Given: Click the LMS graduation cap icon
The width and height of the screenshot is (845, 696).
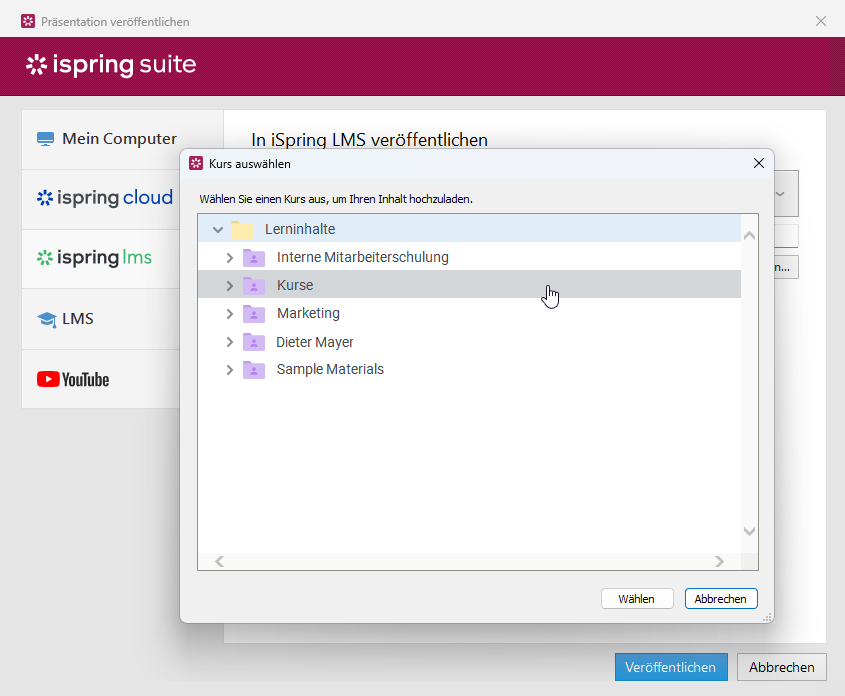Looking at the screenshot, I should [x=47, y=319].
